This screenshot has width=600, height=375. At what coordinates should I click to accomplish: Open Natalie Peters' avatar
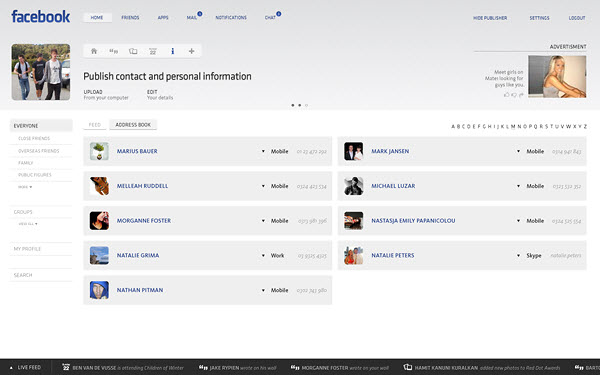click(x=354, y=255)
